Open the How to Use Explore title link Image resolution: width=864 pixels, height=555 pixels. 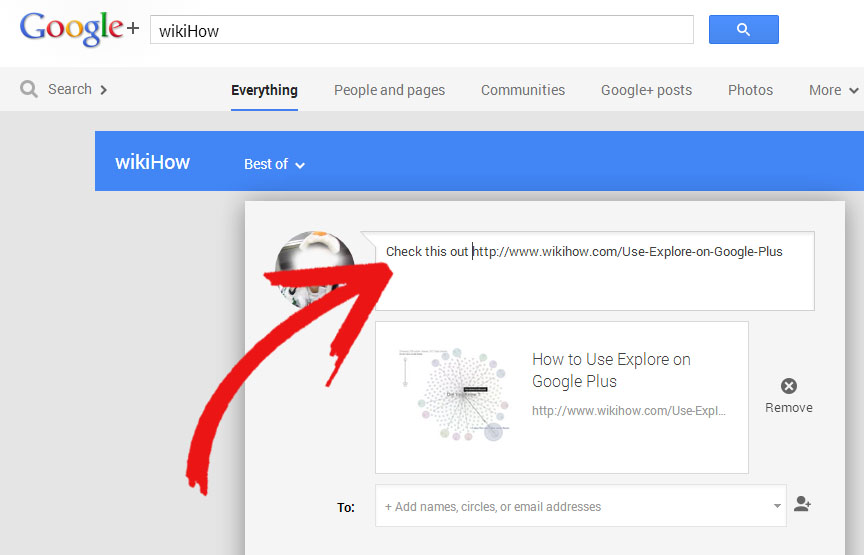click(x=611, y=370)
